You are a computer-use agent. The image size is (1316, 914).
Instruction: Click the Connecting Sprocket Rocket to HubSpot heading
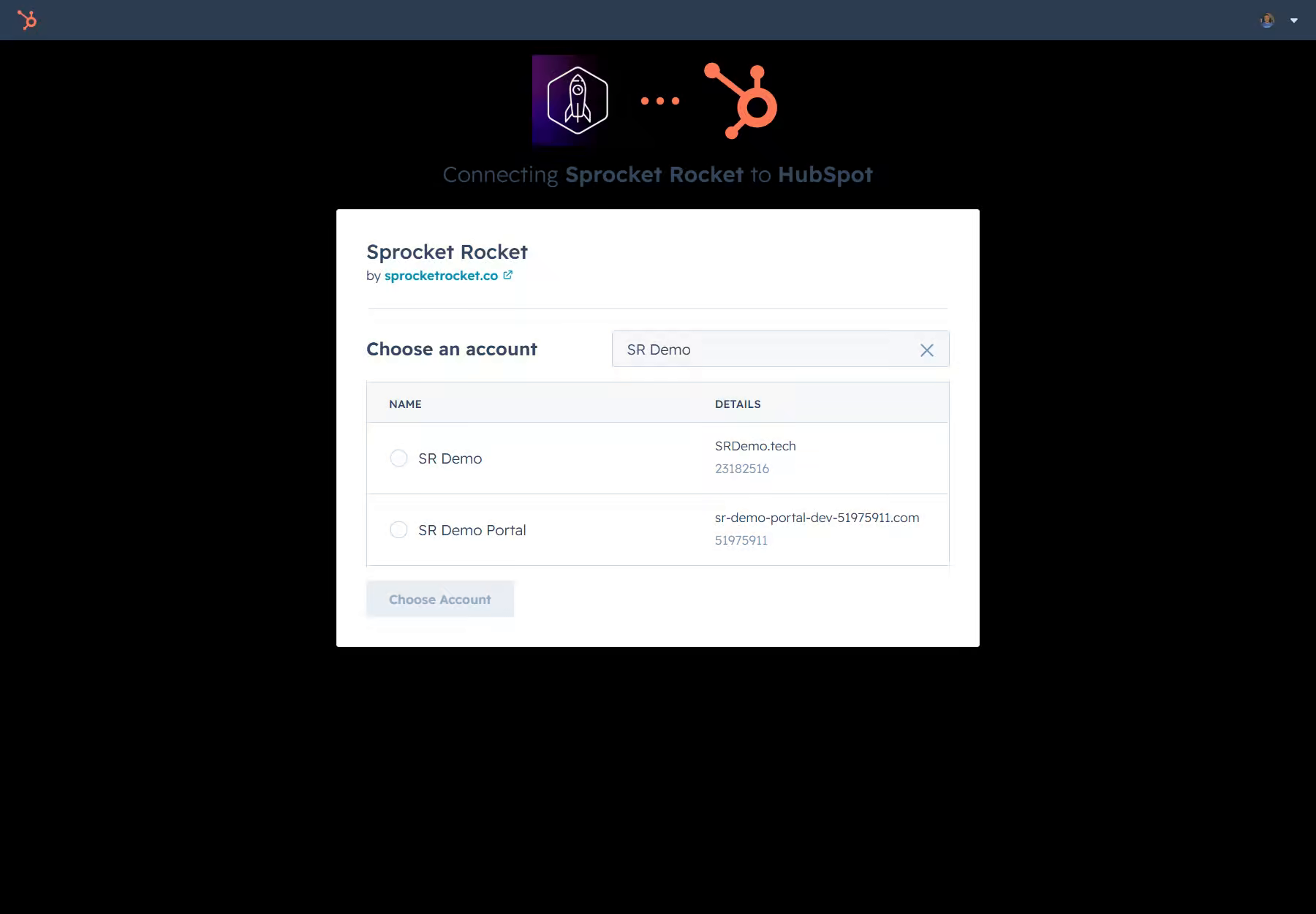pyautogui.click(x=658, y=175)
